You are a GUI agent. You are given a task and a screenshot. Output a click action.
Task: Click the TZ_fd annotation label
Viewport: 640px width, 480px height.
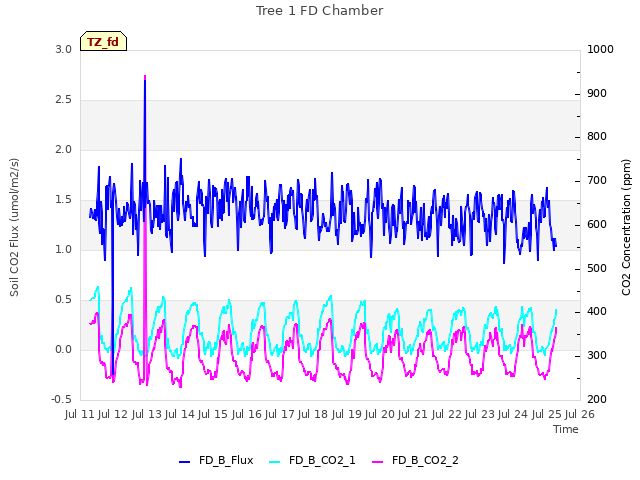[x=103, y=42]
